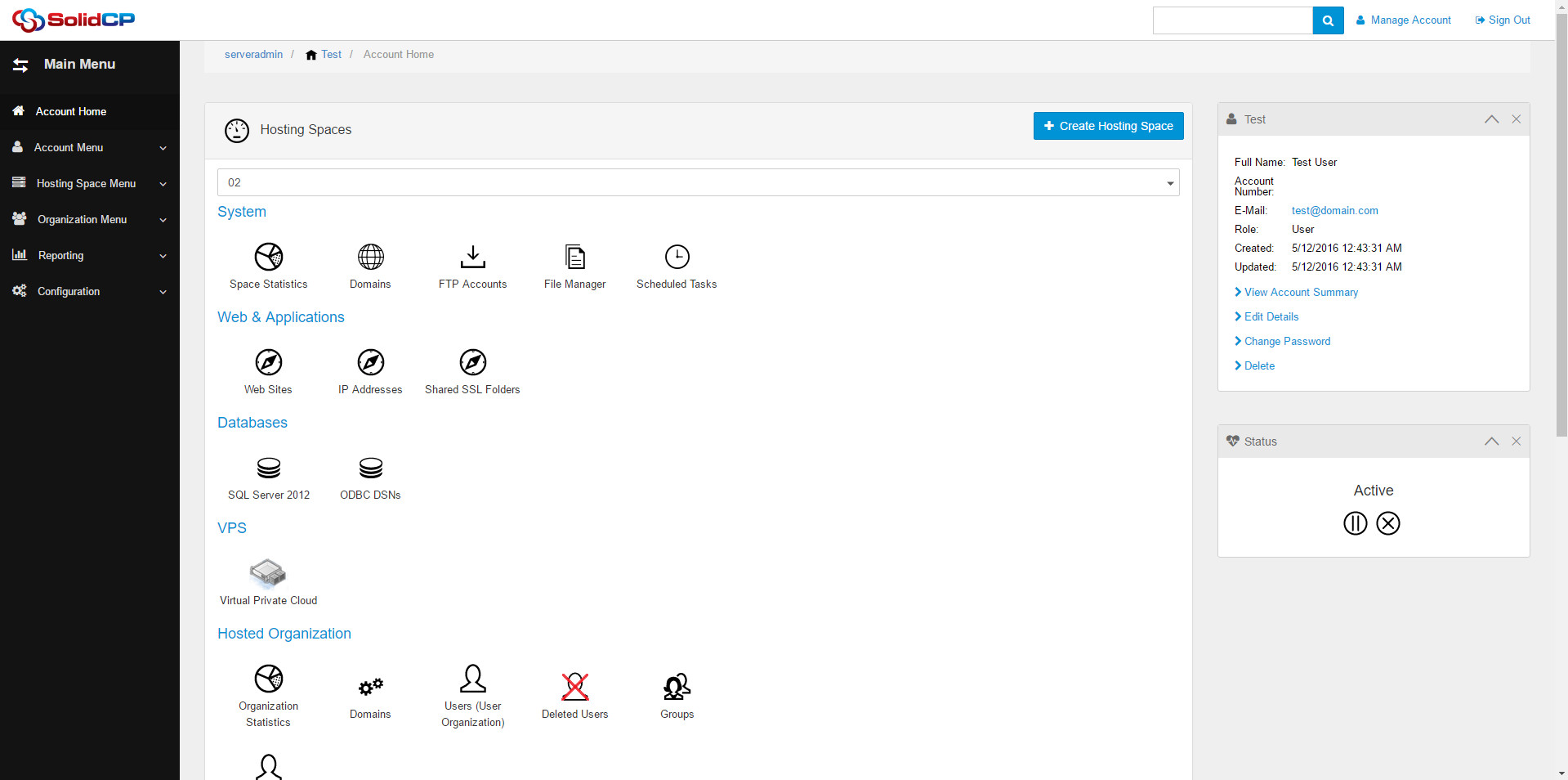Screen dimensions: 1568x780
Task: Click Sign Out link
Action: (x=1503, y=20)
